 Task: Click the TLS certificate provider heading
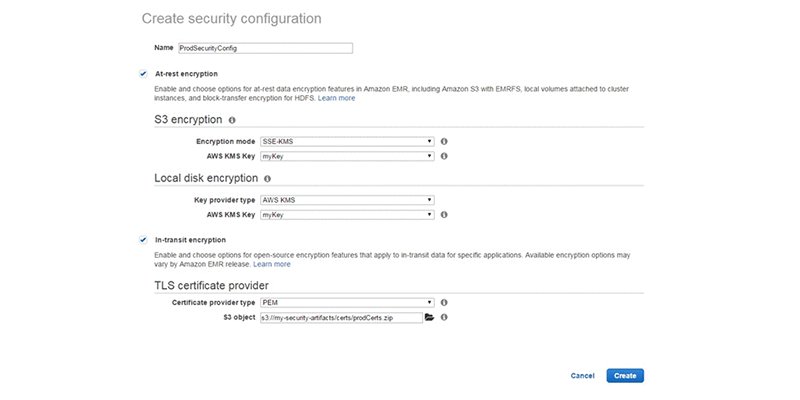(x=211, y=285)
